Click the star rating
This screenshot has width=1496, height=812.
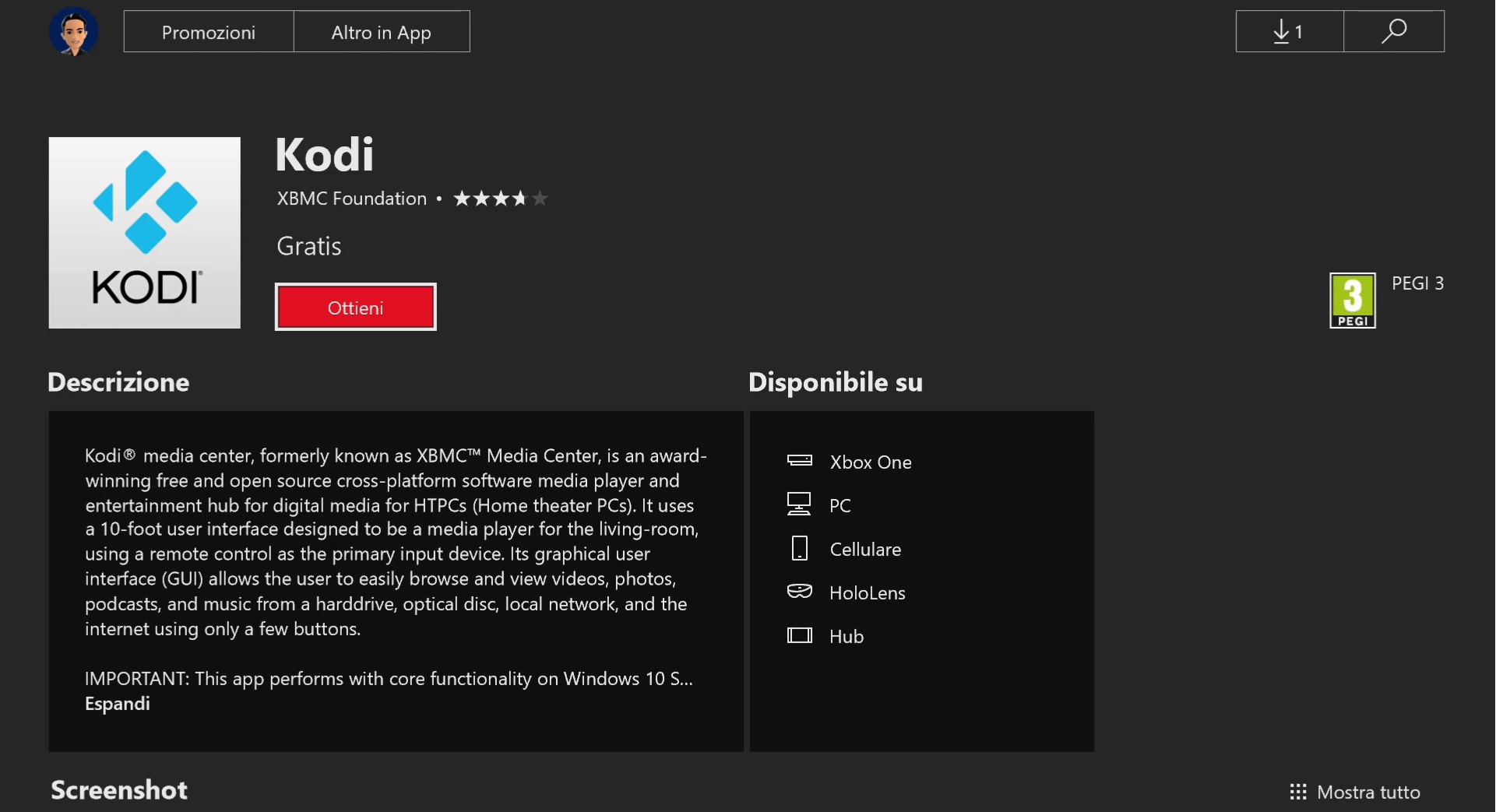tap(501, 199)
